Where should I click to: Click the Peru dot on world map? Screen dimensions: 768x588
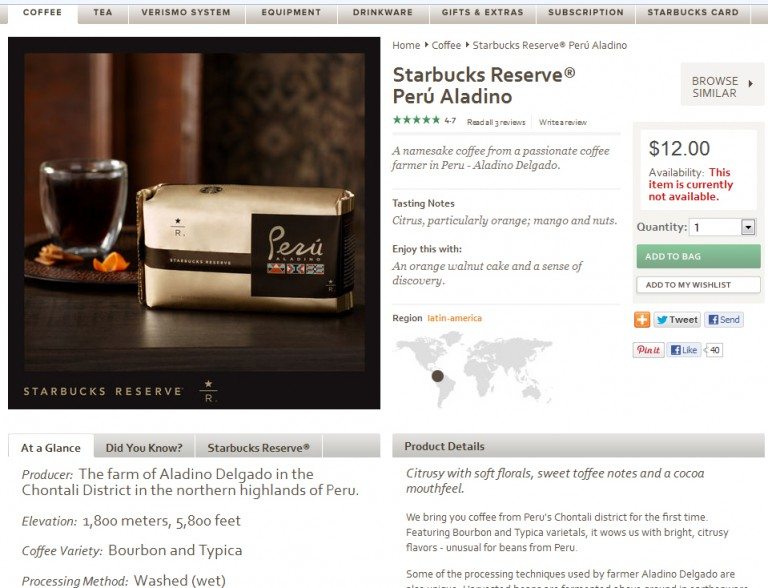tap(437, 376)
